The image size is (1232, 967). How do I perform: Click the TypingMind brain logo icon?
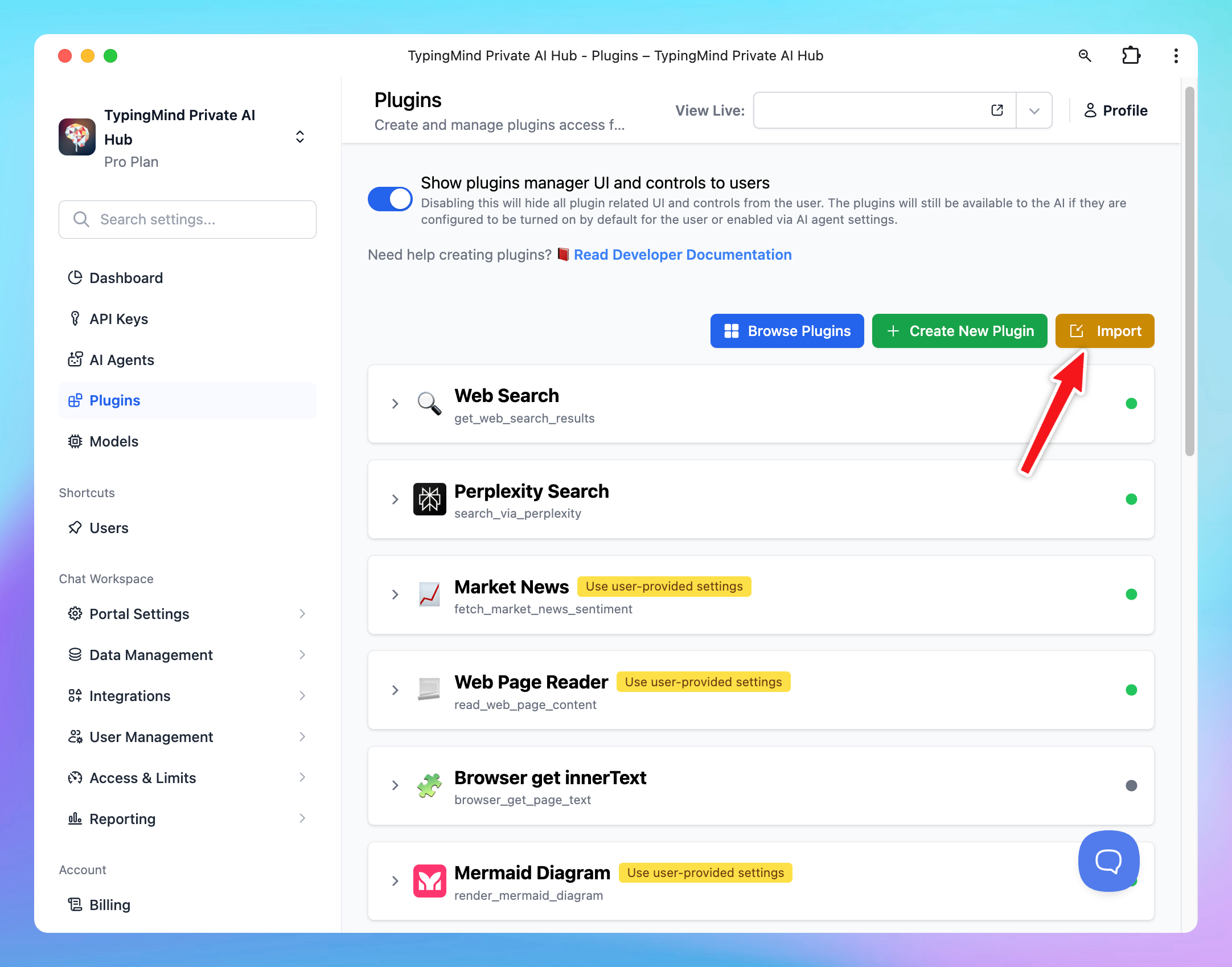77,137
